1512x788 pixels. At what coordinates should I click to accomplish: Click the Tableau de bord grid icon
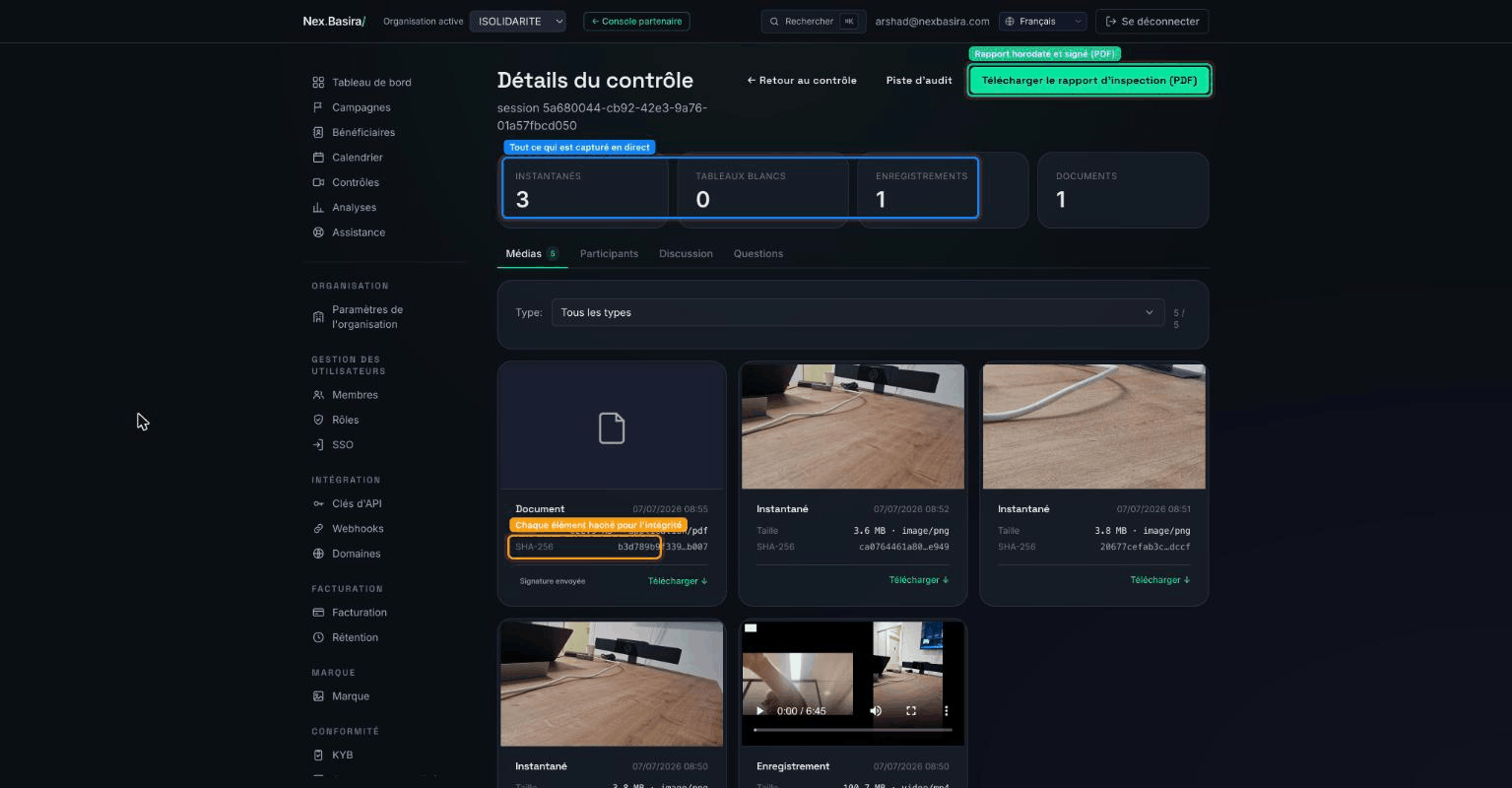click(x=318, y=83)
